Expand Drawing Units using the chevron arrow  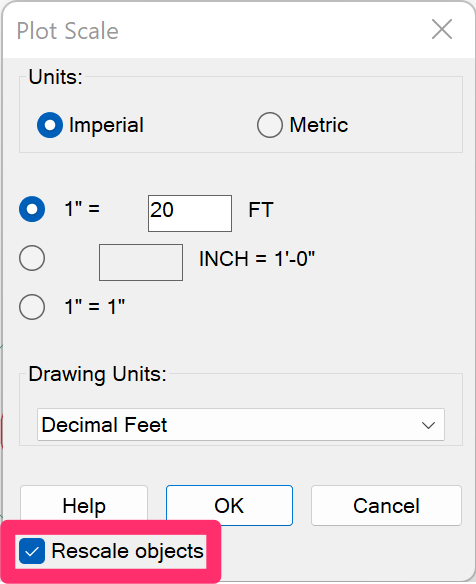tap(428, 425)
